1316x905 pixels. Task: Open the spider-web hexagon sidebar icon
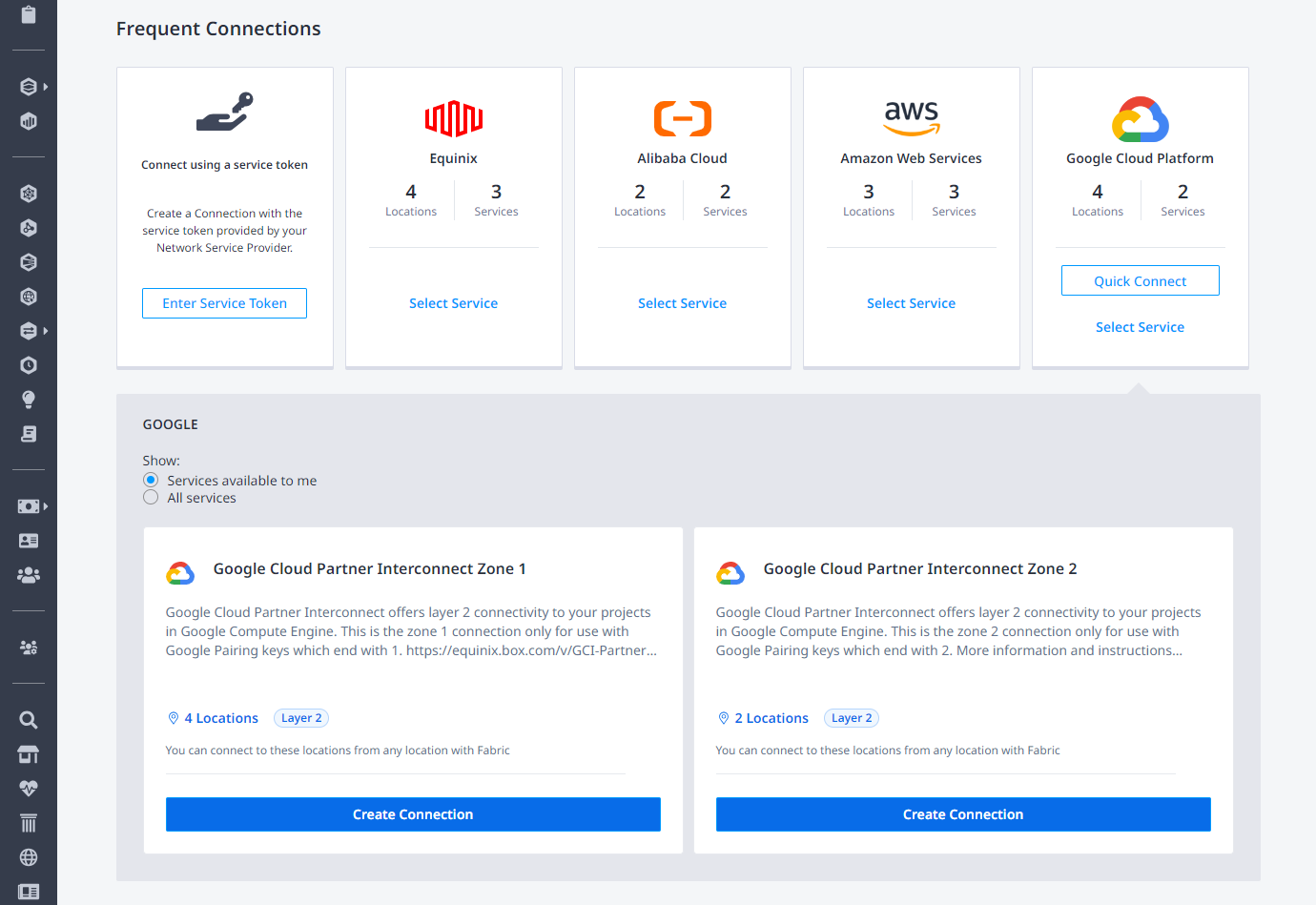(x=29, y=194)
